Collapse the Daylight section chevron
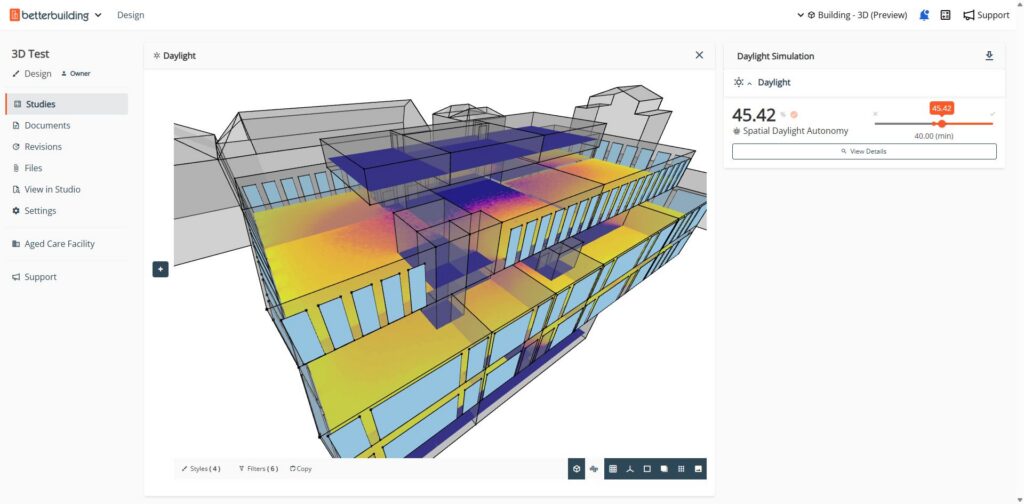The image size is (1024, 504). point(750,83)
